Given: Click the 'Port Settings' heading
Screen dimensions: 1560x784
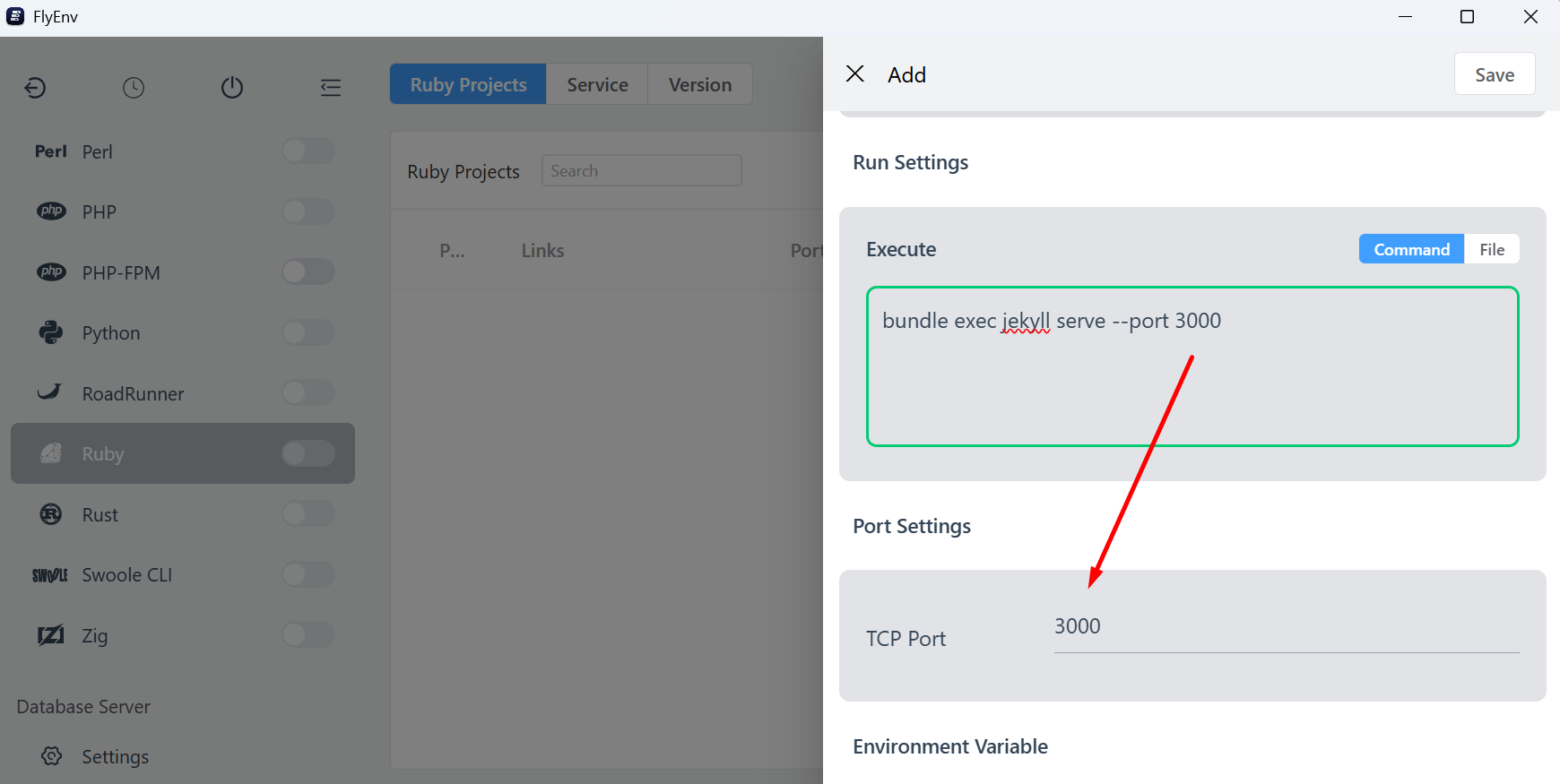Looking at the screenshot, I should [x=912, y=526].
